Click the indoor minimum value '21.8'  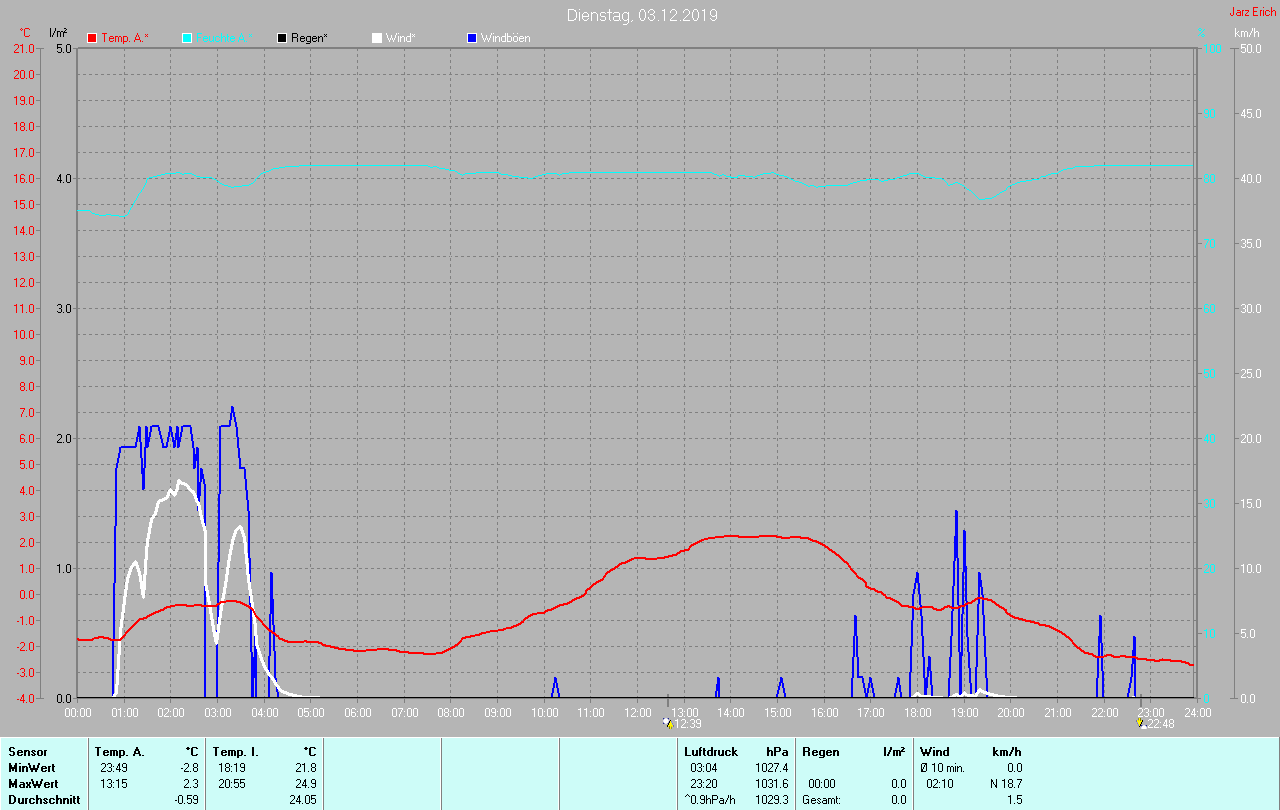point(307,768)
